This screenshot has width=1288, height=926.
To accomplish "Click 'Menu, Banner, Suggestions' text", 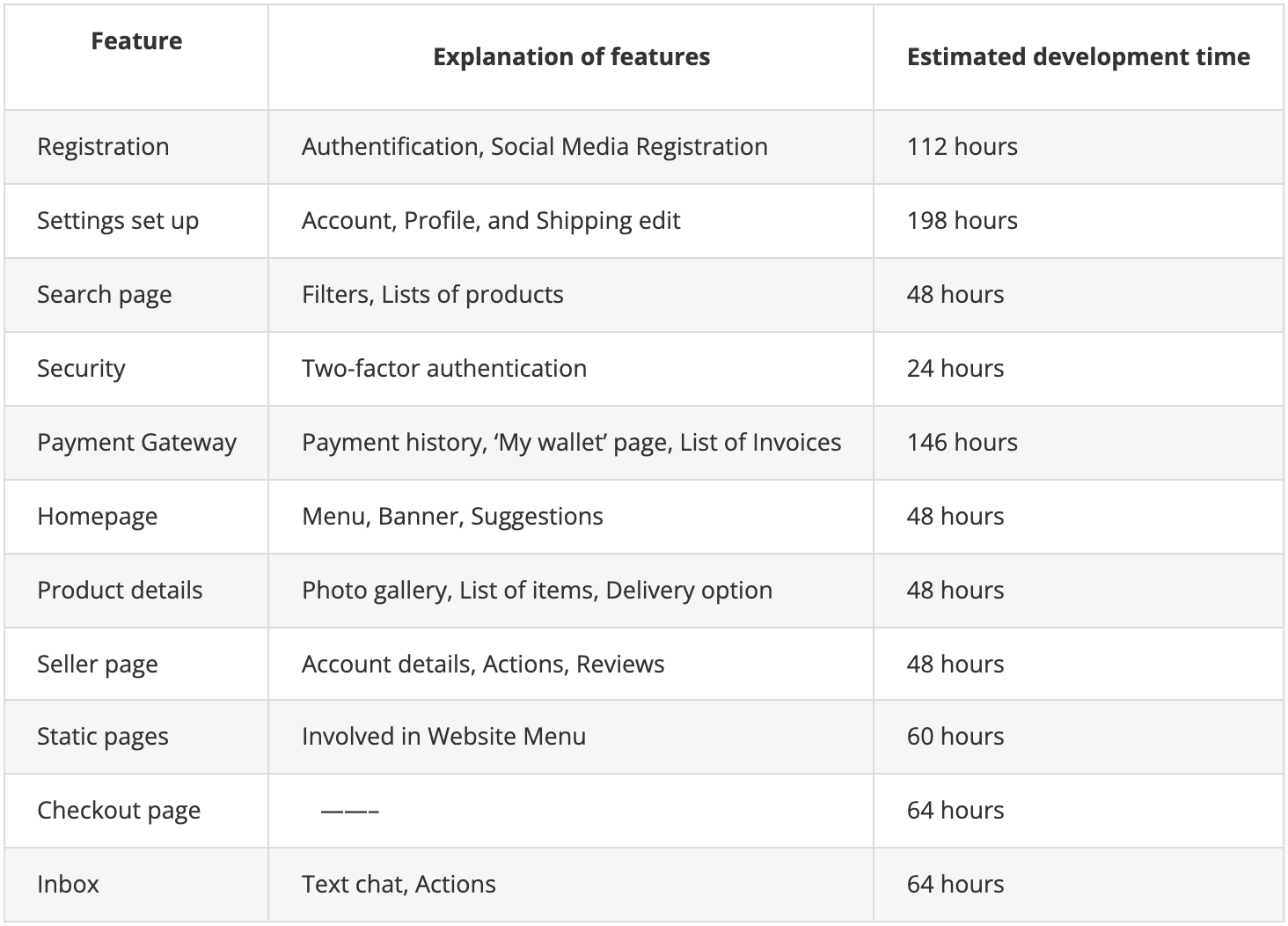I will click(x=453, y=516).
